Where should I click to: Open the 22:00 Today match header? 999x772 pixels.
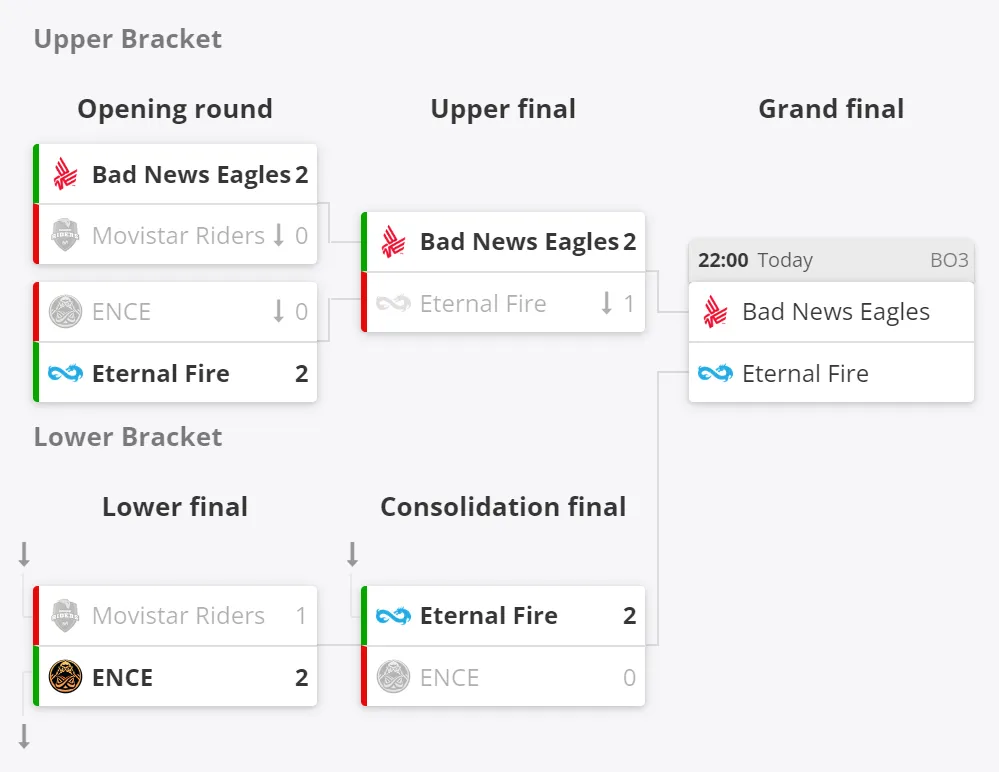[831, 261]
